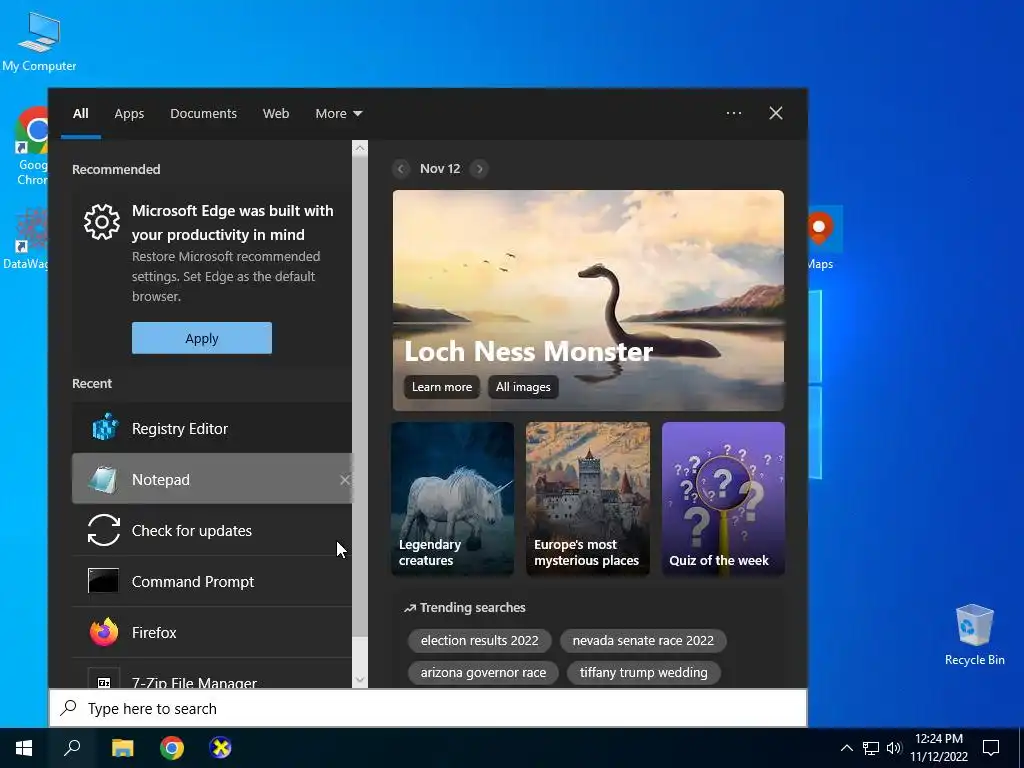1024x768 pixels.
Task: Open File Explorer from taskbar
Action: (x=122, y=748)
